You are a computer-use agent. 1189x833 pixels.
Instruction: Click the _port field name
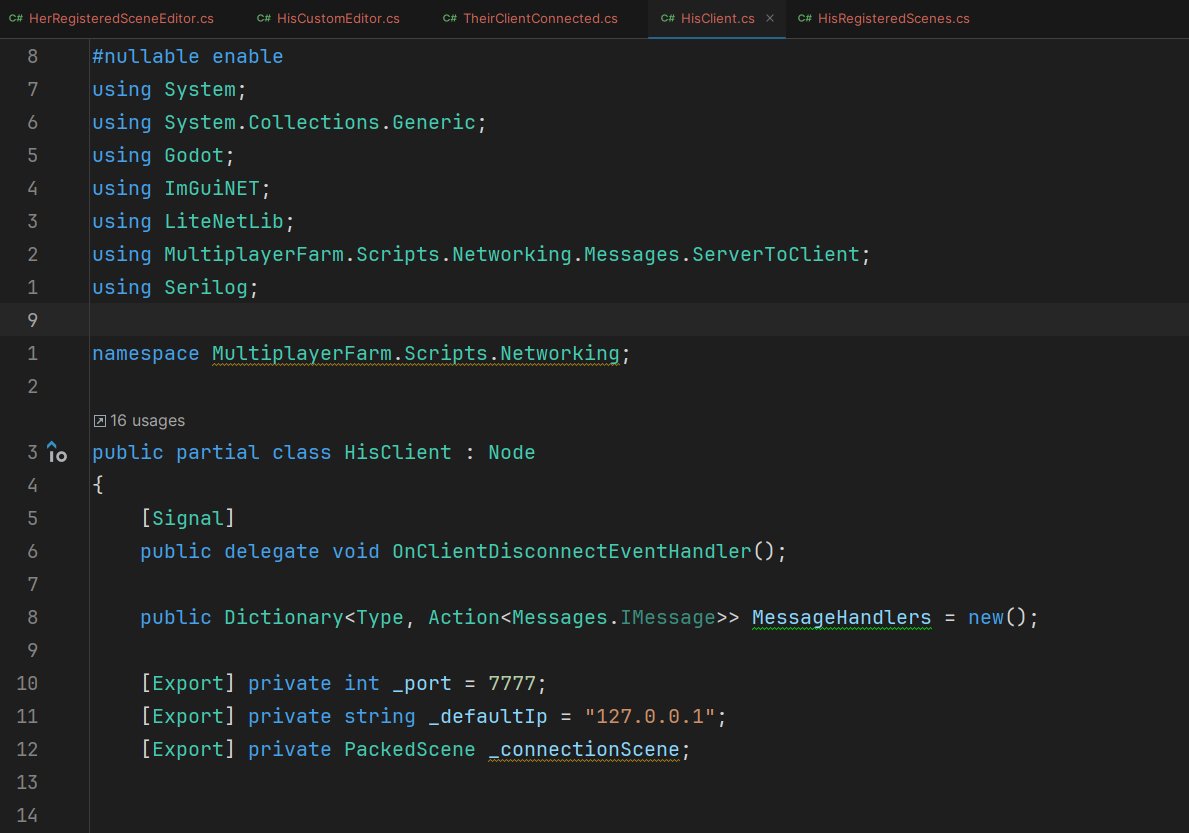click(x=422, y=684)
